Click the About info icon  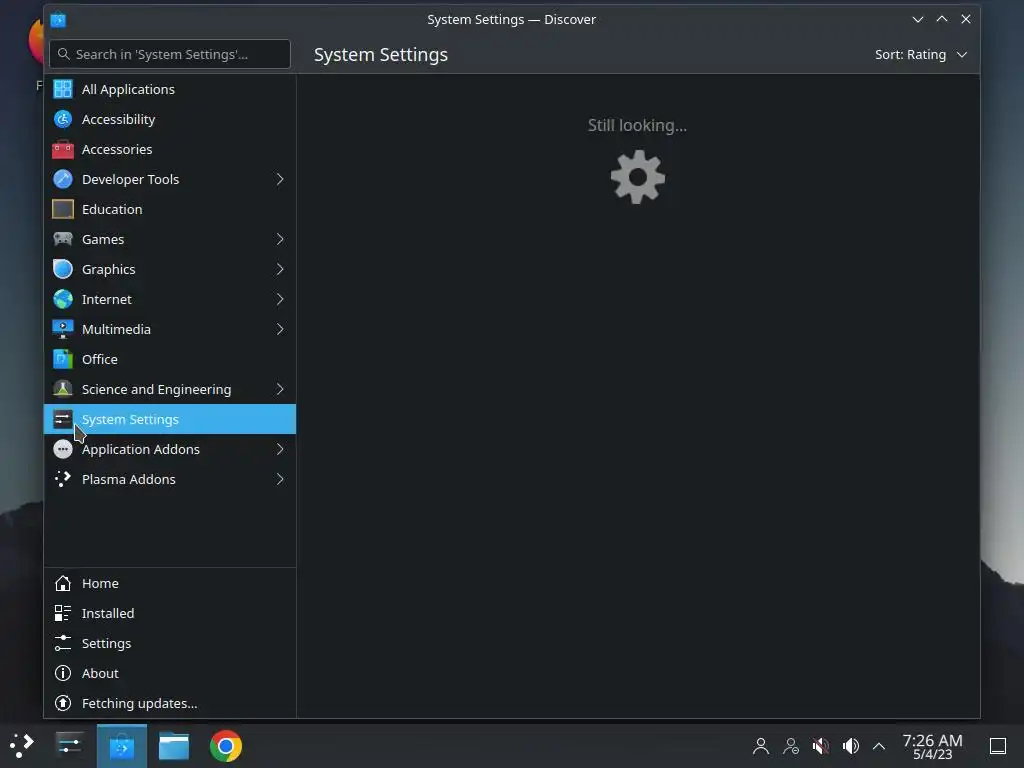pos(63,673)
